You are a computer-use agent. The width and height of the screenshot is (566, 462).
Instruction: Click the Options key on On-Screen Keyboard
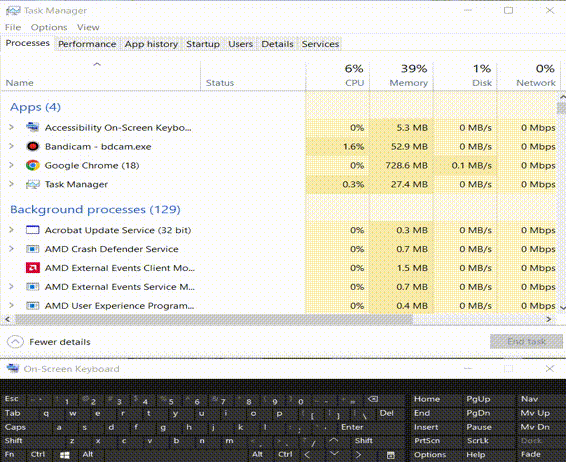pyautogui.click(x=430, y=455)
